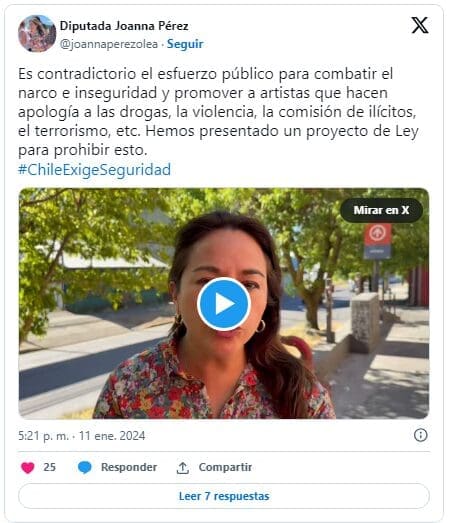Click the share upload arrow icon
The width and height of the screenshot is (449, 523).
click(x=182, y=468)
